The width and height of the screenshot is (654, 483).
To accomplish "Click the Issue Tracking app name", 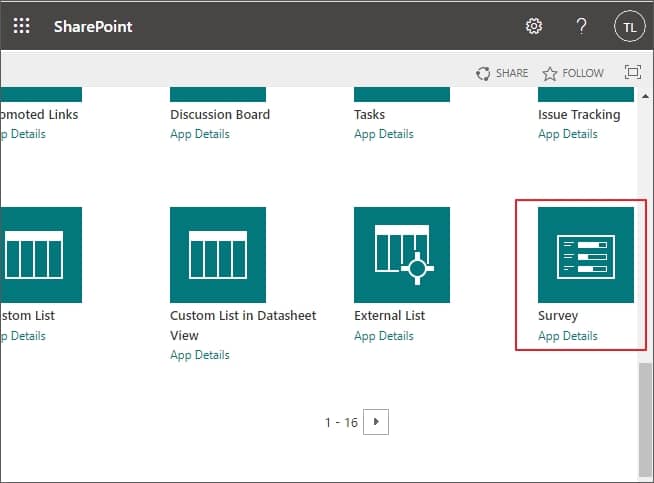I will coord(579,115).
